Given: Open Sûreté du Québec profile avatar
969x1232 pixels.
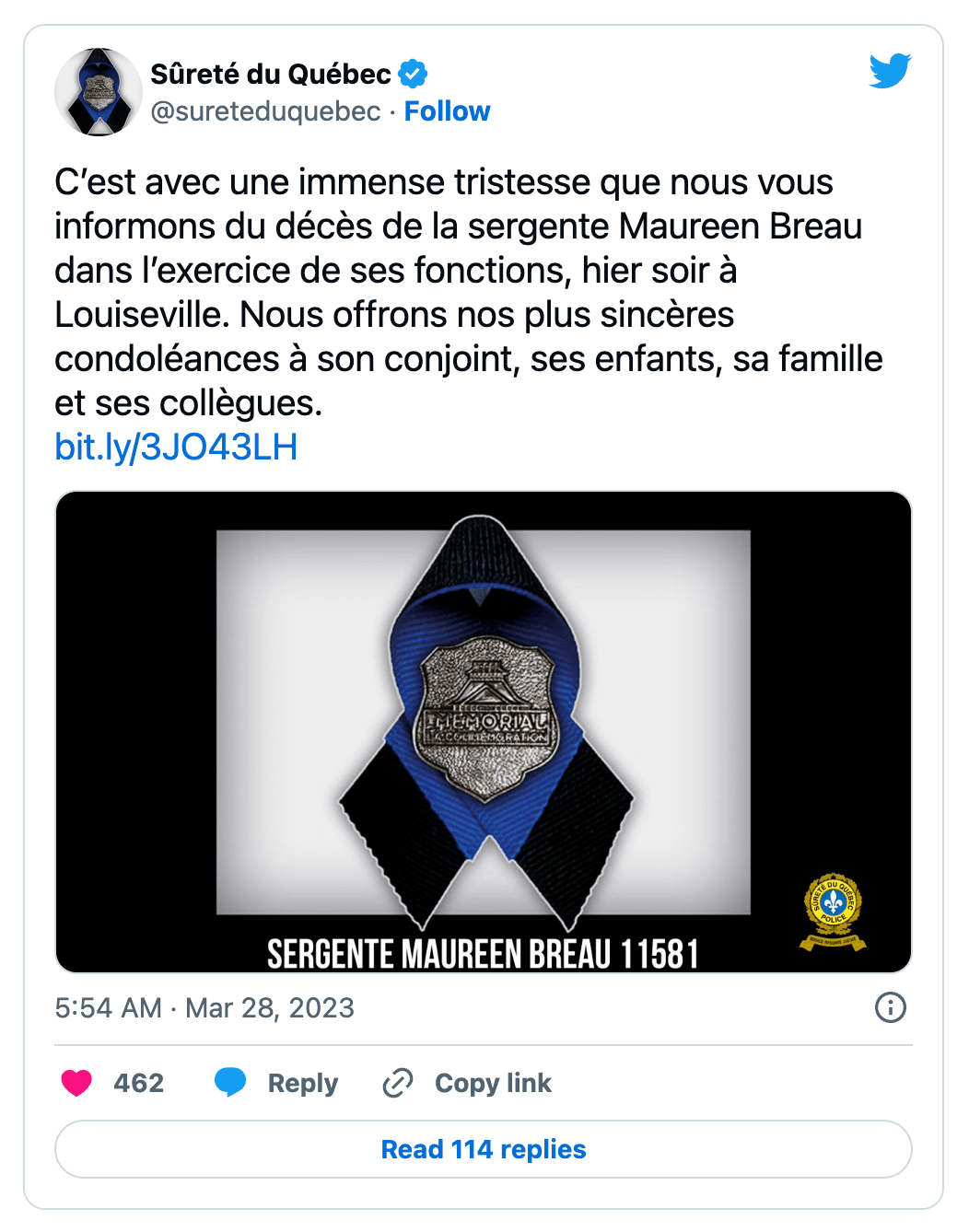Looking at the screenshot, I should pos(99,92).
